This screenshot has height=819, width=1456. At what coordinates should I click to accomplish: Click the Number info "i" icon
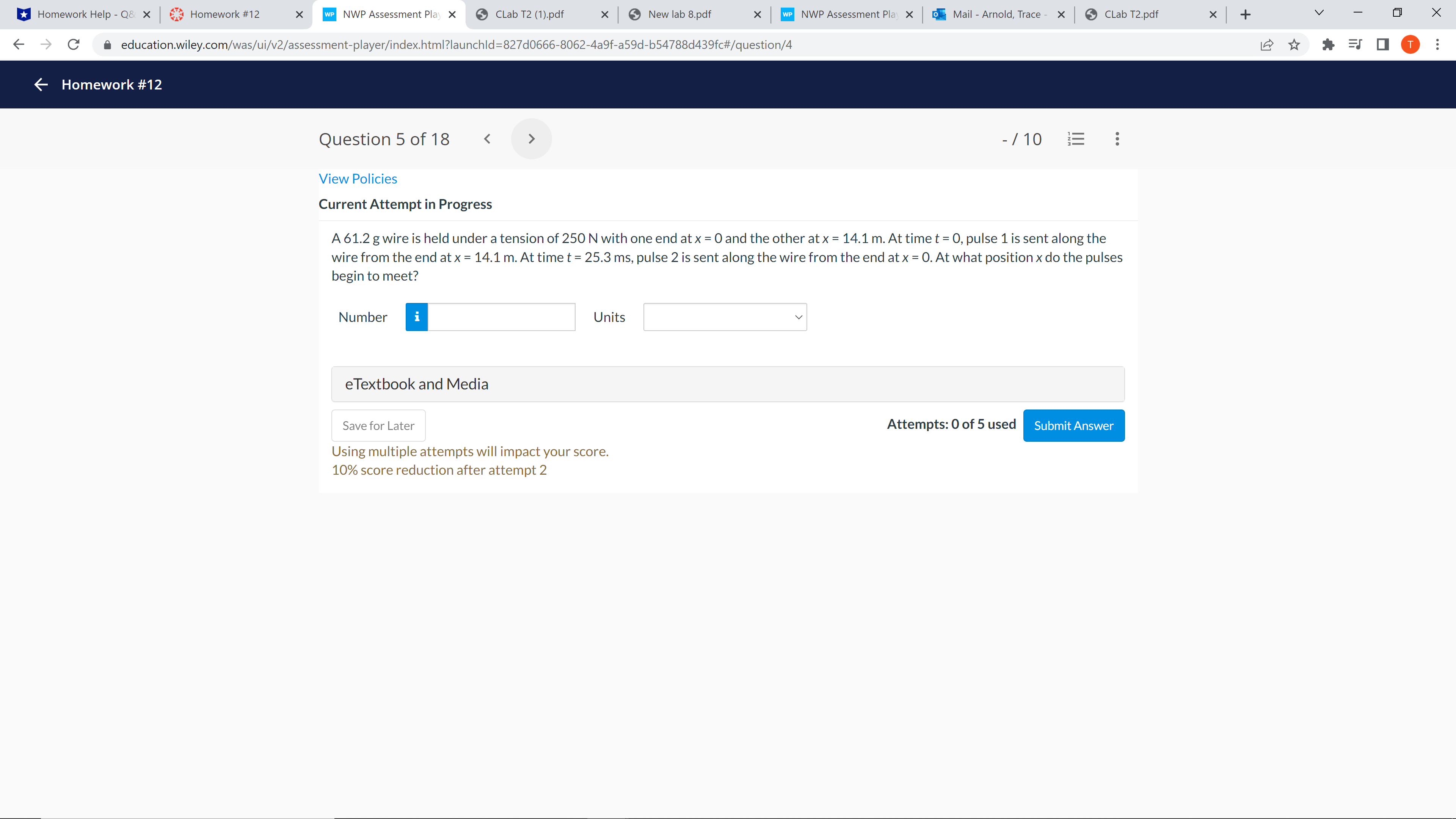click(417, 317)
